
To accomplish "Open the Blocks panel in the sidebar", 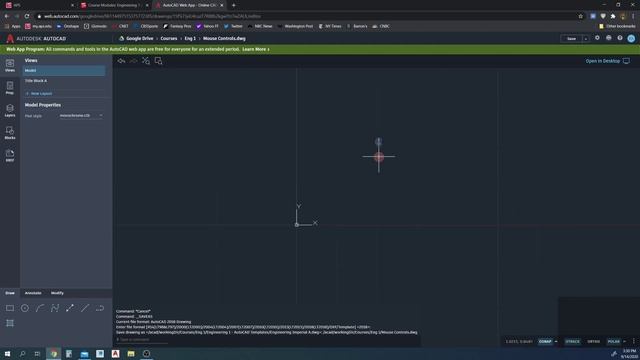I will tap(10, 133).
